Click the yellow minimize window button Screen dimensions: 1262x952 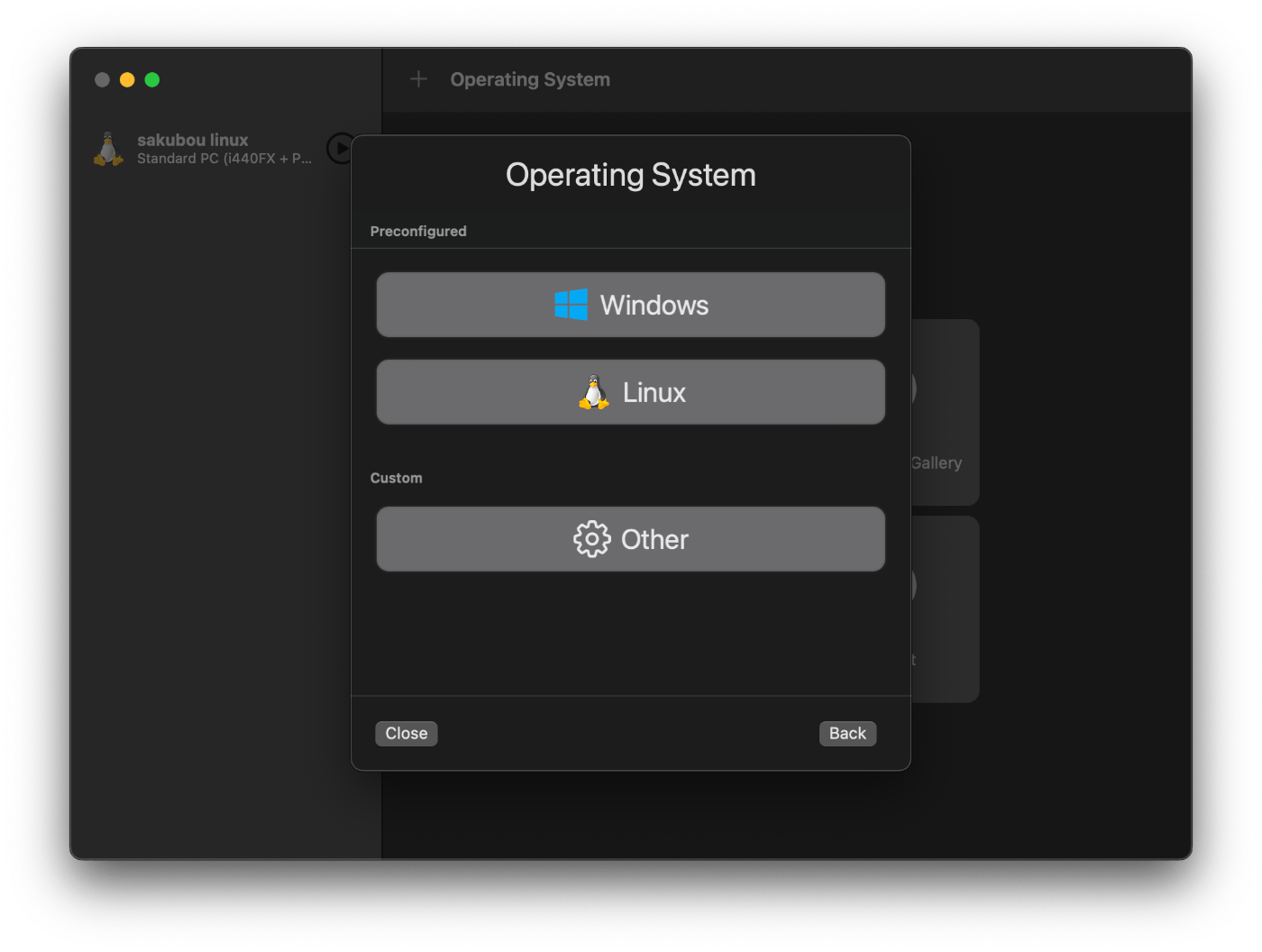(127, 79)
